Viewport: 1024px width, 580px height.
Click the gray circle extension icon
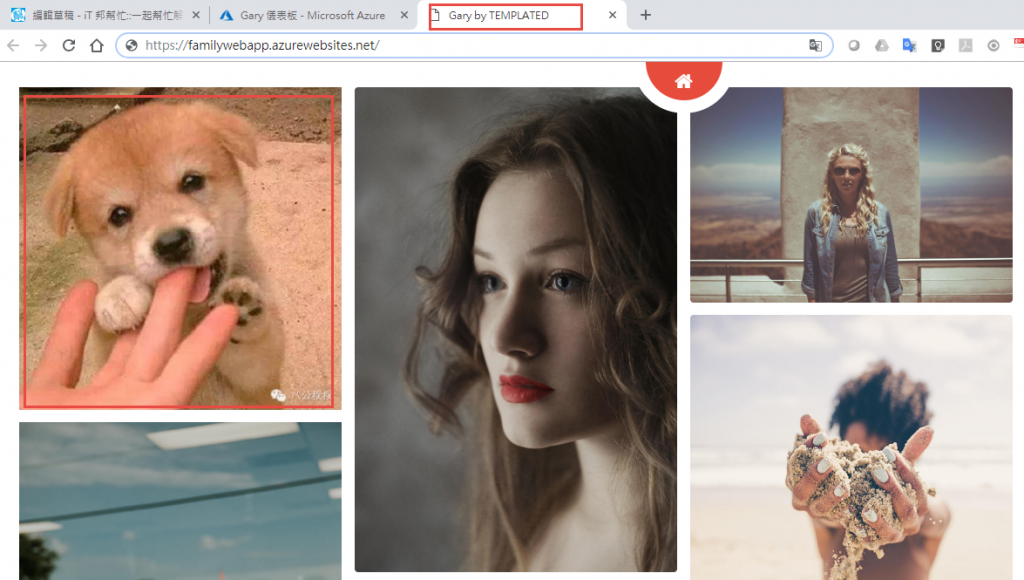(x=854, y=45)
